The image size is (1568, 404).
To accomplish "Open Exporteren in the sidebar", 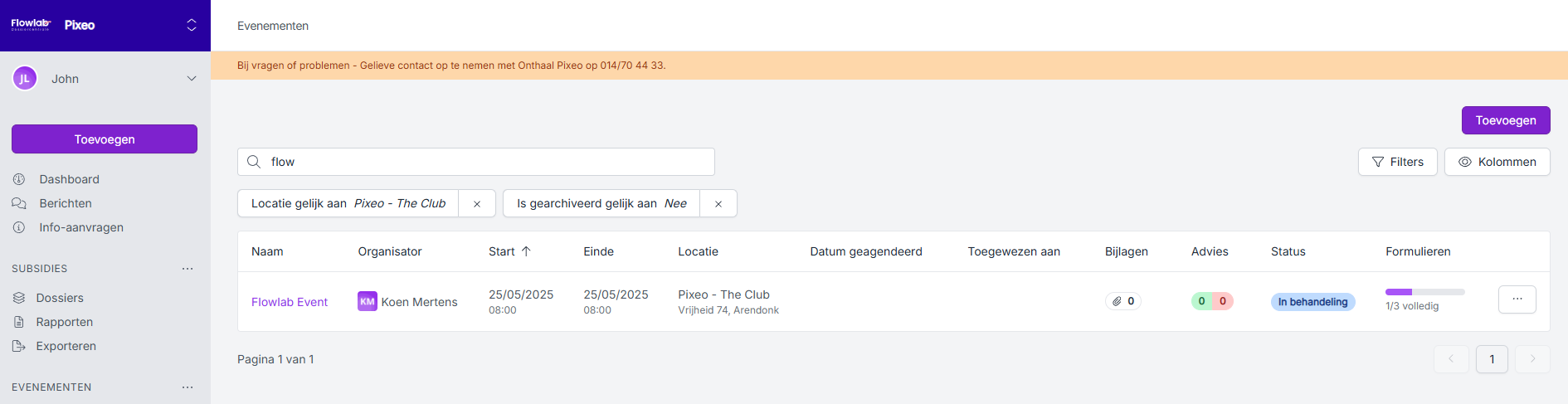I will pos(66,346).
